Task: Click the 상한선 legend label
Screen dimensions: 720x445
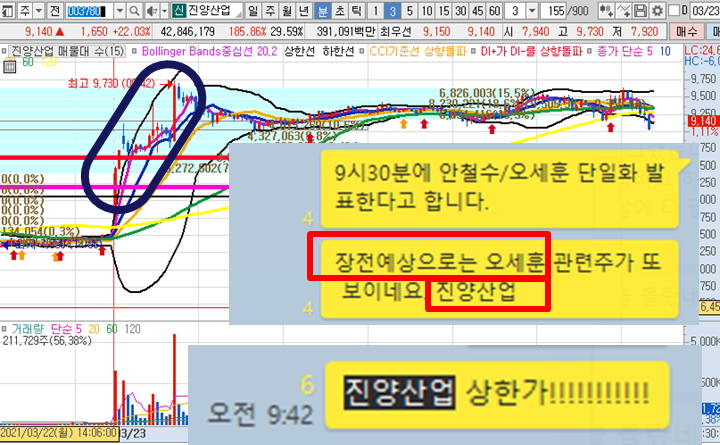Action: [299, 51]
